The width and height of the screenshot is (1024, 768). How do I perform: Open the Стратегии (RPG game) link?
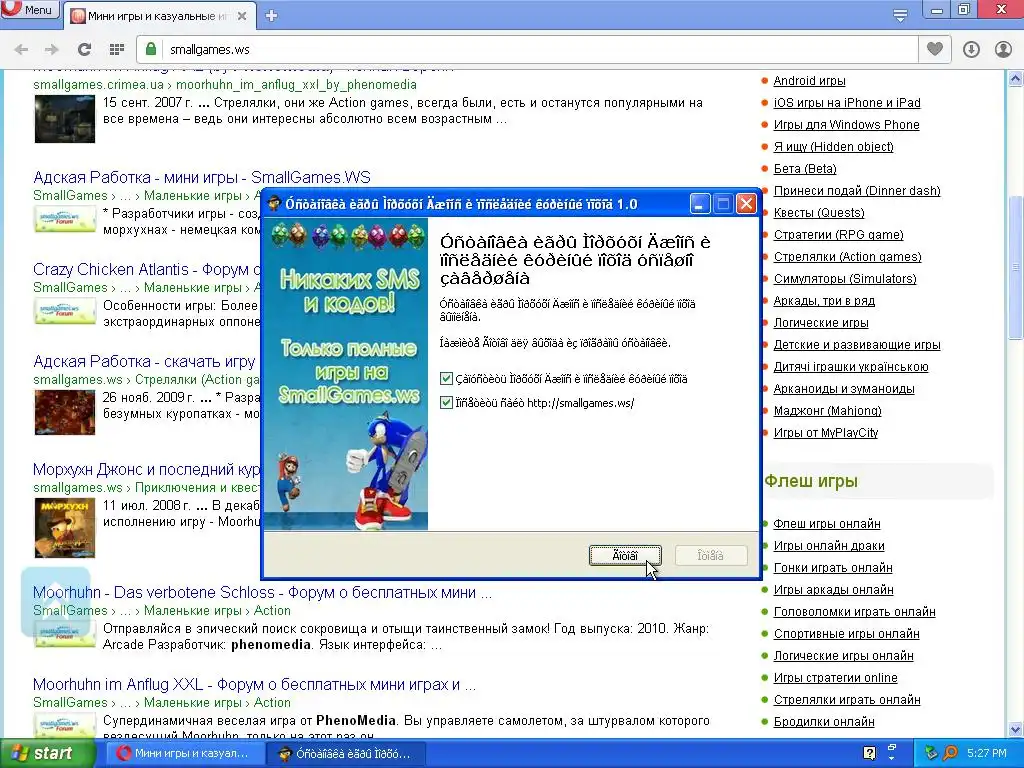point(839,235)
